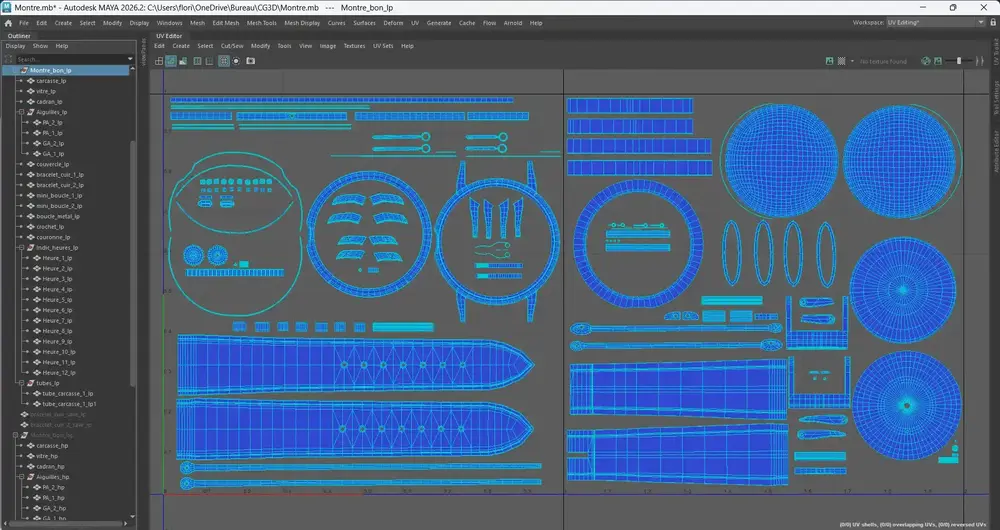Collapse the Indic_heures_lp group

coord(21,247)
